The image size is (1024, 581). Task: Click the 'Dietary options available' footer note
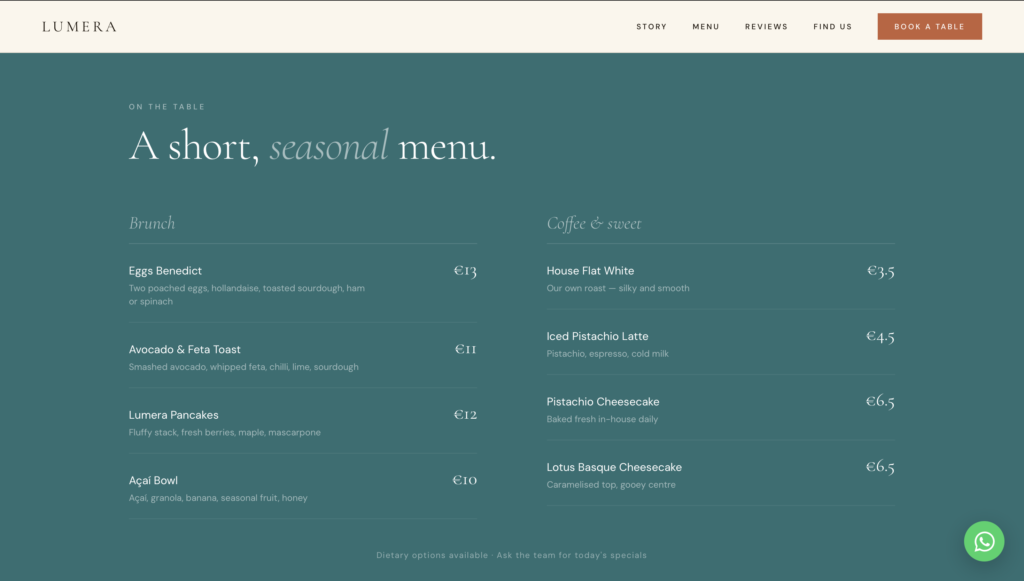click(x=511, y=556)
